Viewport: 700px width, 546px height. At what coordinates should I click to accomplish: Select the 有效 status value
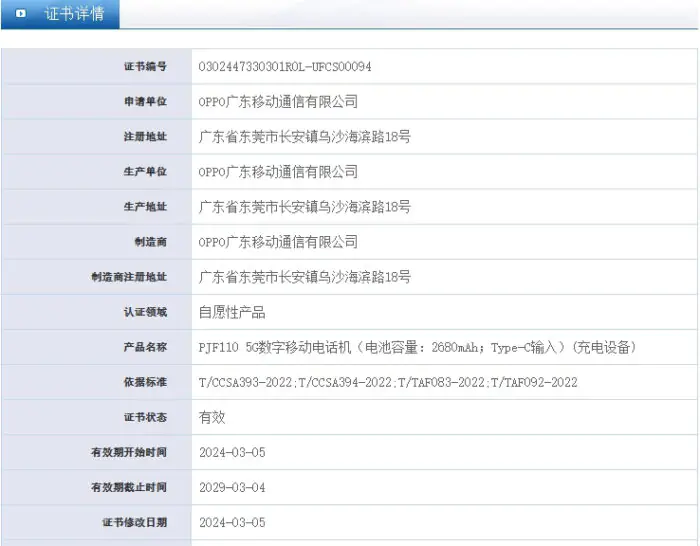[x=212, y=417]
